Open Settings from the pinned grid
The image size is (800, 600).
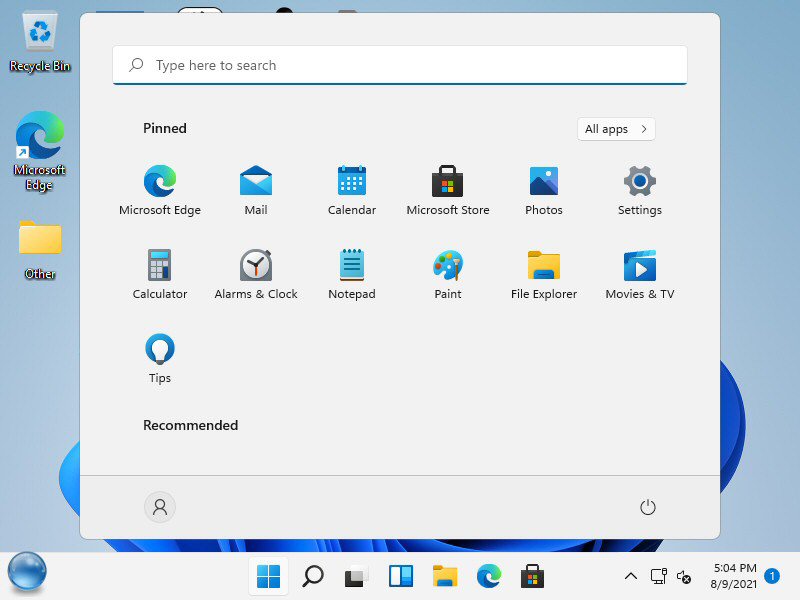click(x=639, y=190)
